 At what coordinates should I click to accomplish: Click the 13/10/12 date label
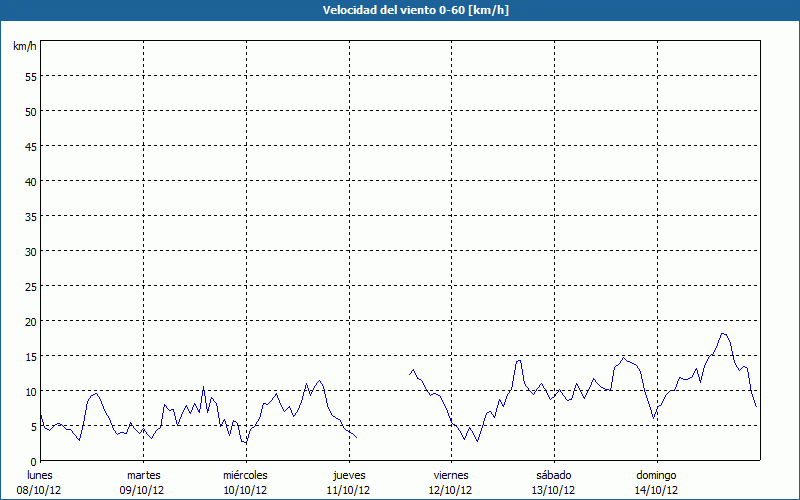(553, 490)
